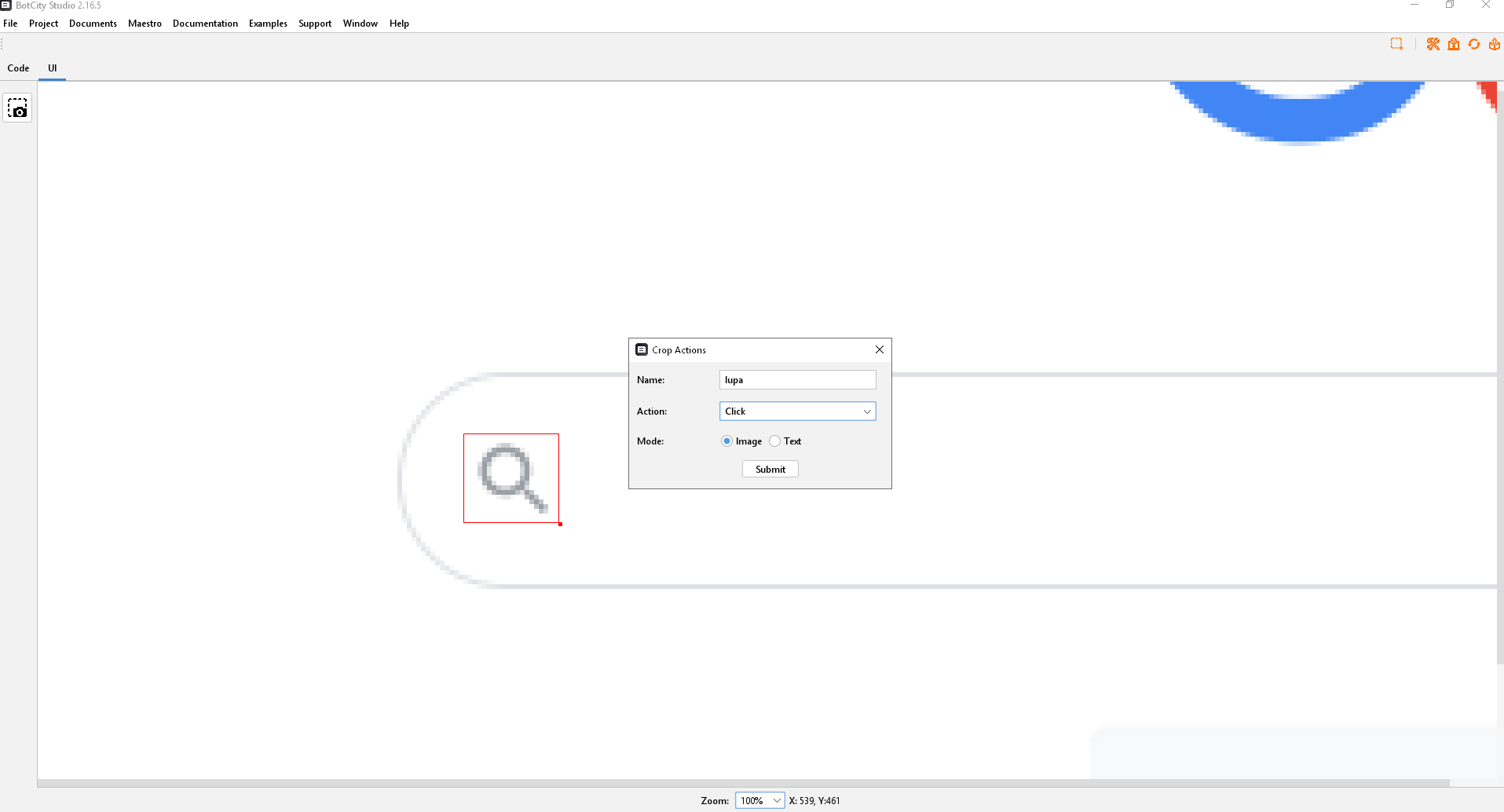Switch to the UI tab
This screenshot has height=812, width=1504.
pos(53,68)
